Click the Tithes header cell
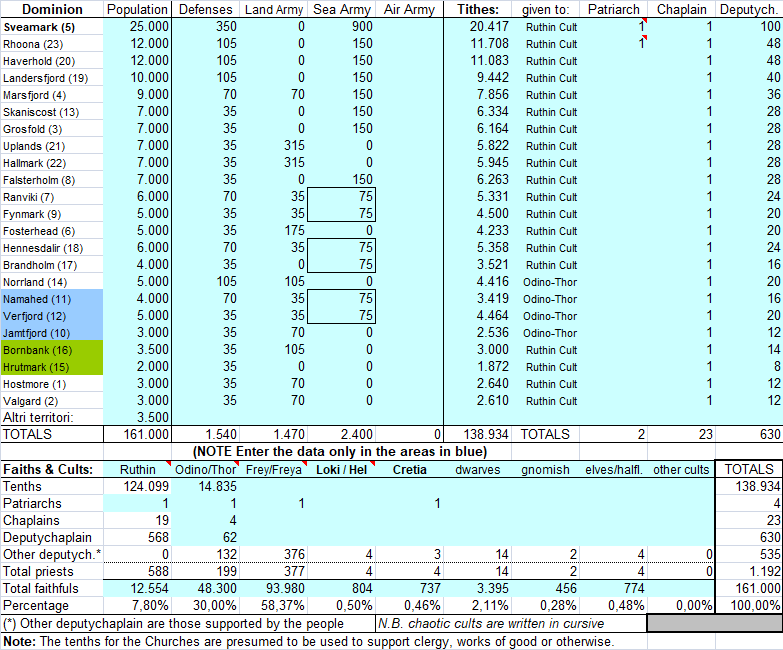Image resolution: width=783 pixels, height=650 pixels. pos(478,9)
